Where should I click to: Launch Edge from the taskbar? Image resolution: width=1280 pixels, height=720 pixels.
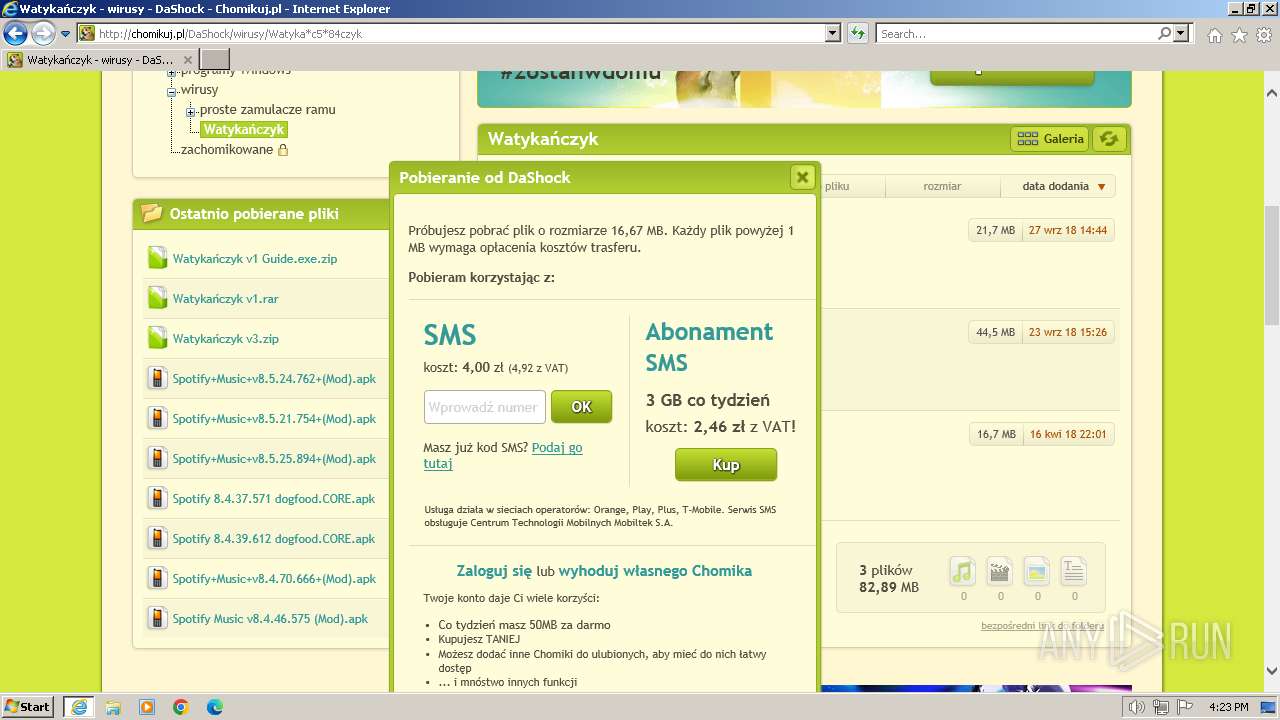(x=215, y=707)
